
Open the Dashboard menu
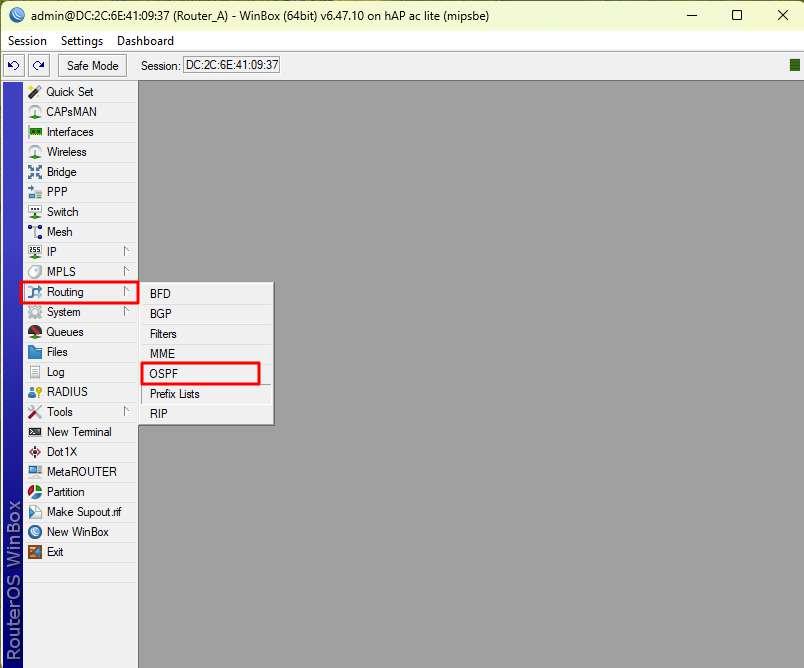[145, 41]
